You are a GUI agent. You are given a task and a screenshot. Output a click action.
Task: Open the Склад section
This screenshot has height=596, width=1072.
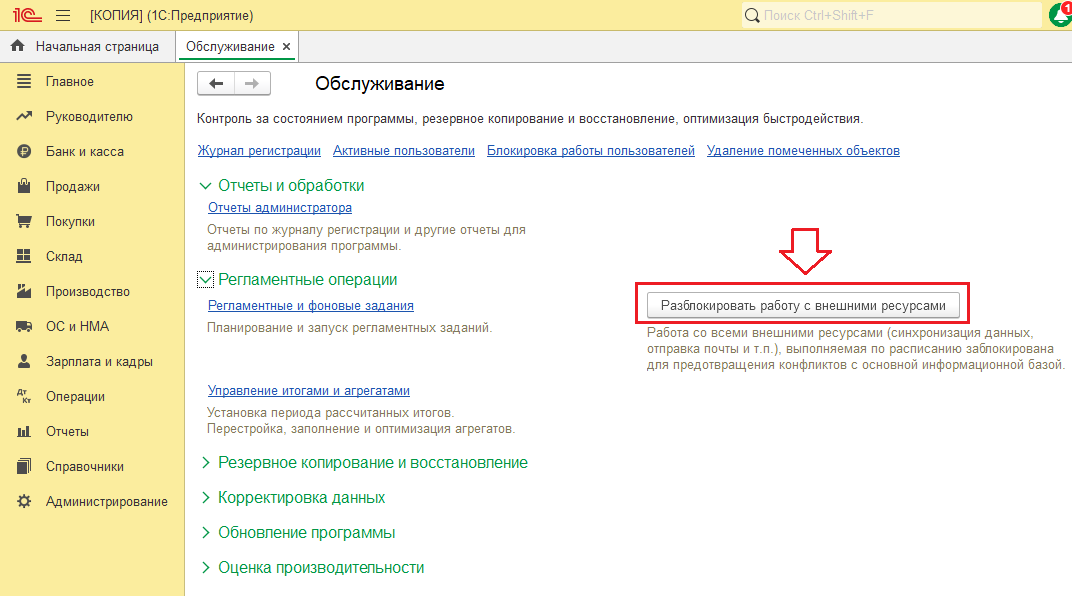point(64,256)
